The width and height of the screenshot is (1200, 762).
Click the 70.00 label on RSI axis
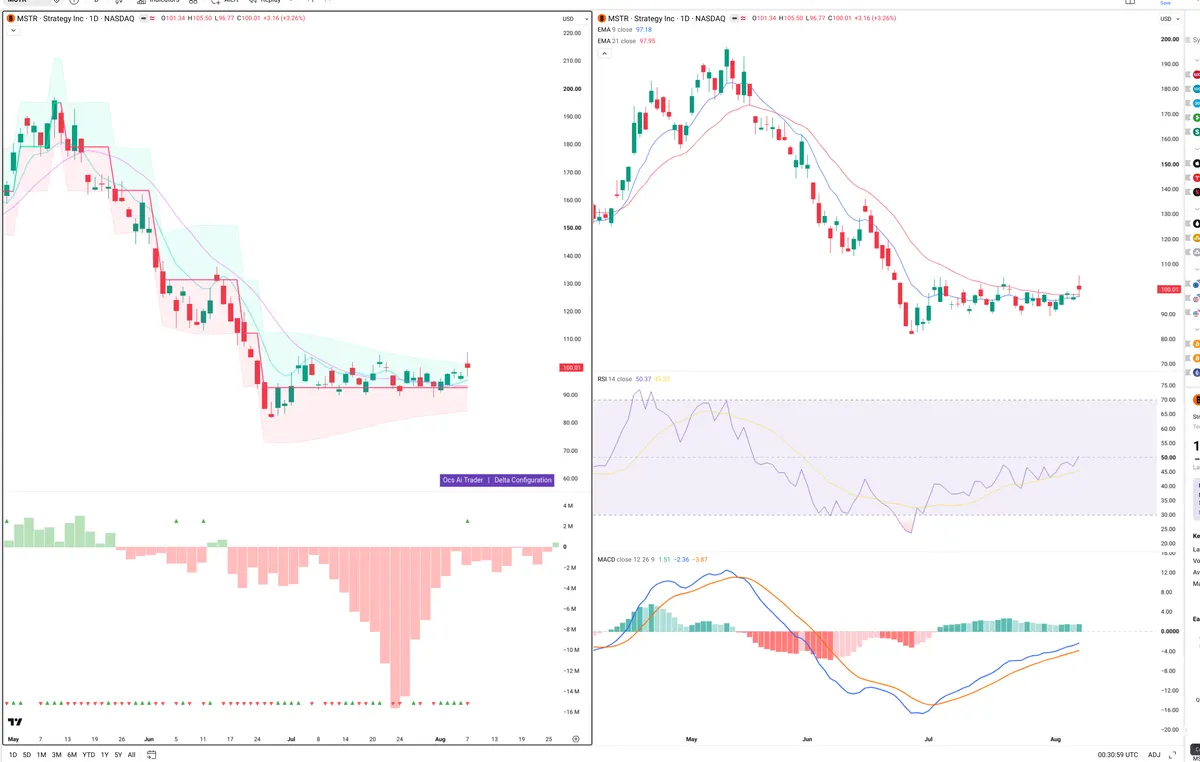click(x=1169, y=400)
